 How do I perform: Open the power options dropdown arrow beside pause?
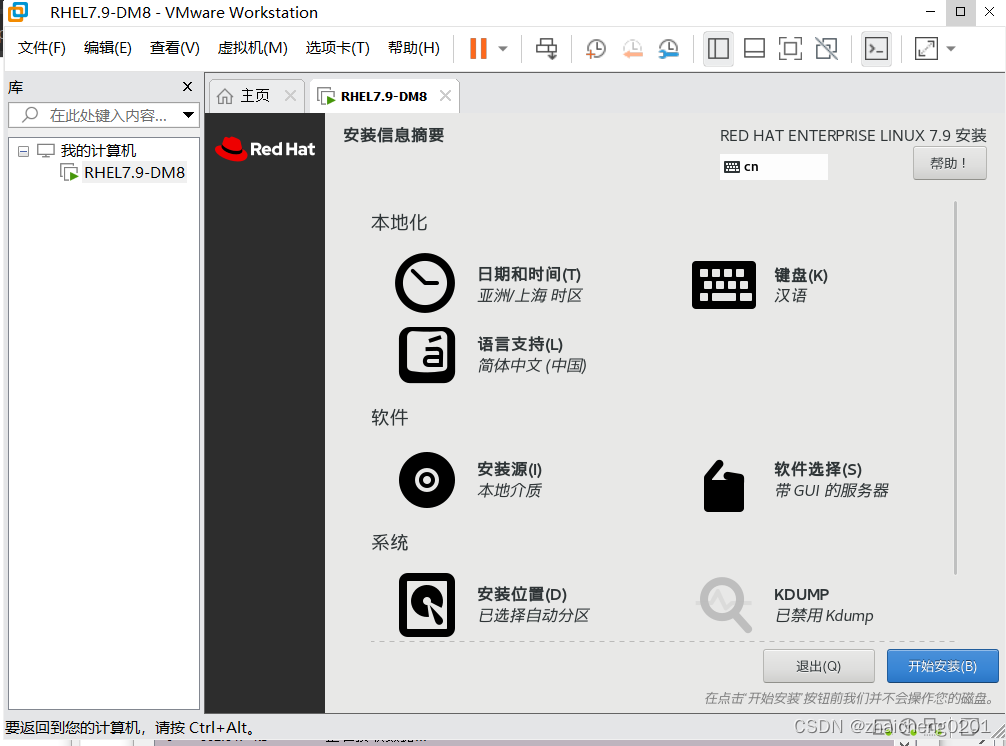503,49
